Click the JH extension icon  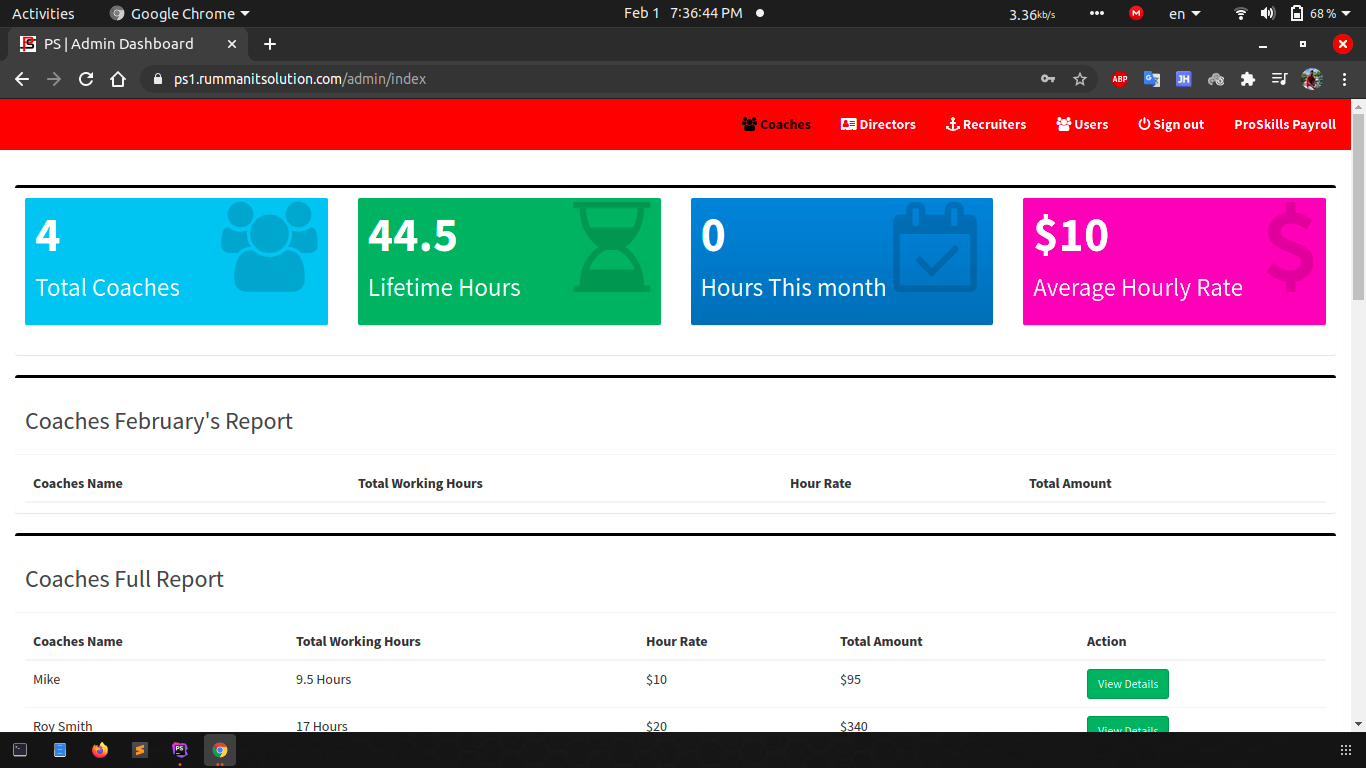click(1183, 79)
